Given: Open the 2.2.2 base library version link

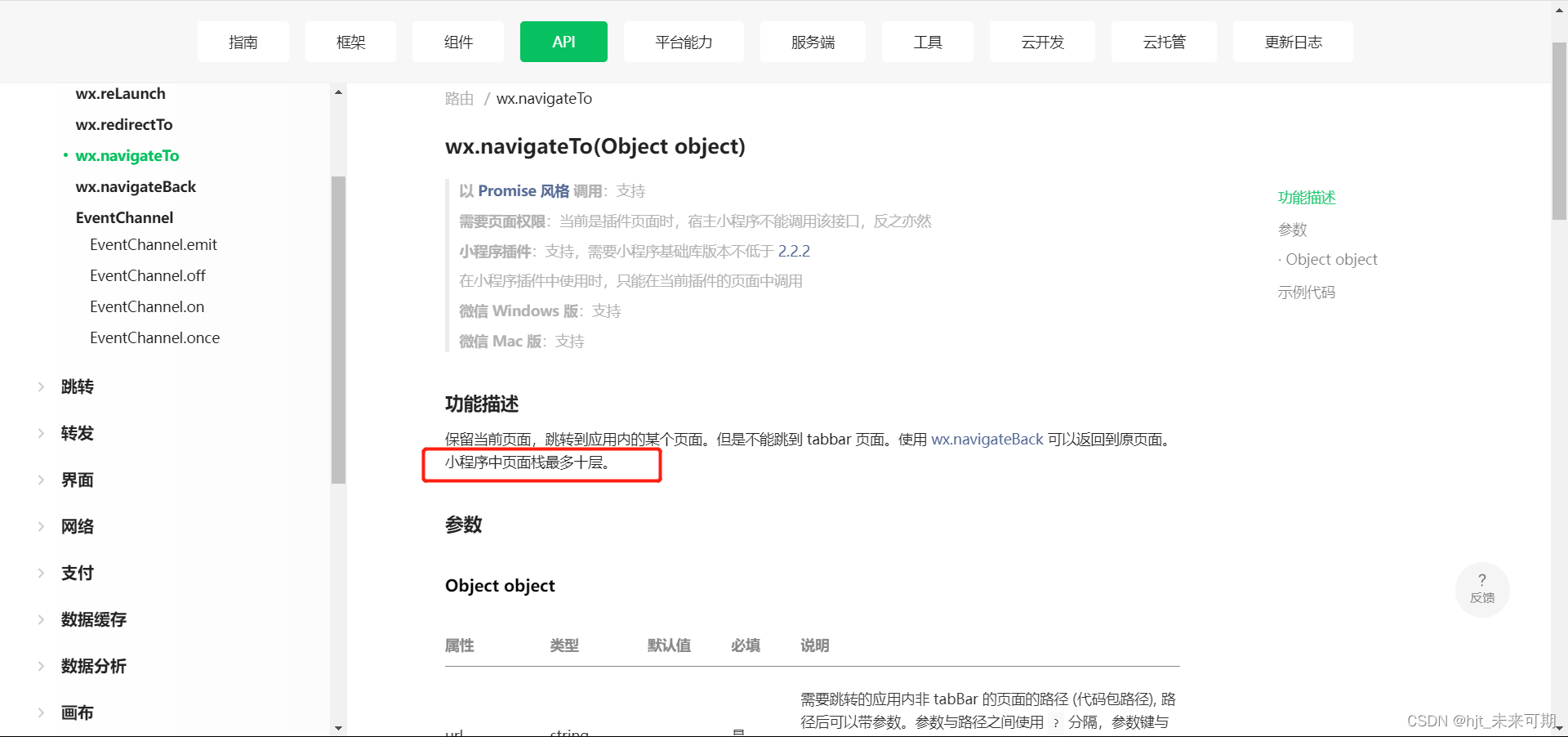Looking at the screenshot, I should [795, 251].
